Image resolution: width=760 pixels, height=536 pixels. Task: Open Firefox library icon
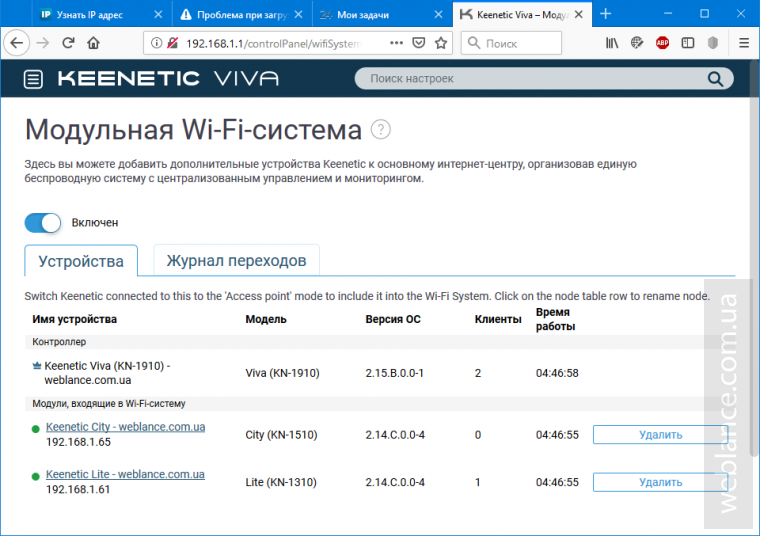click(x=612, y=43)
